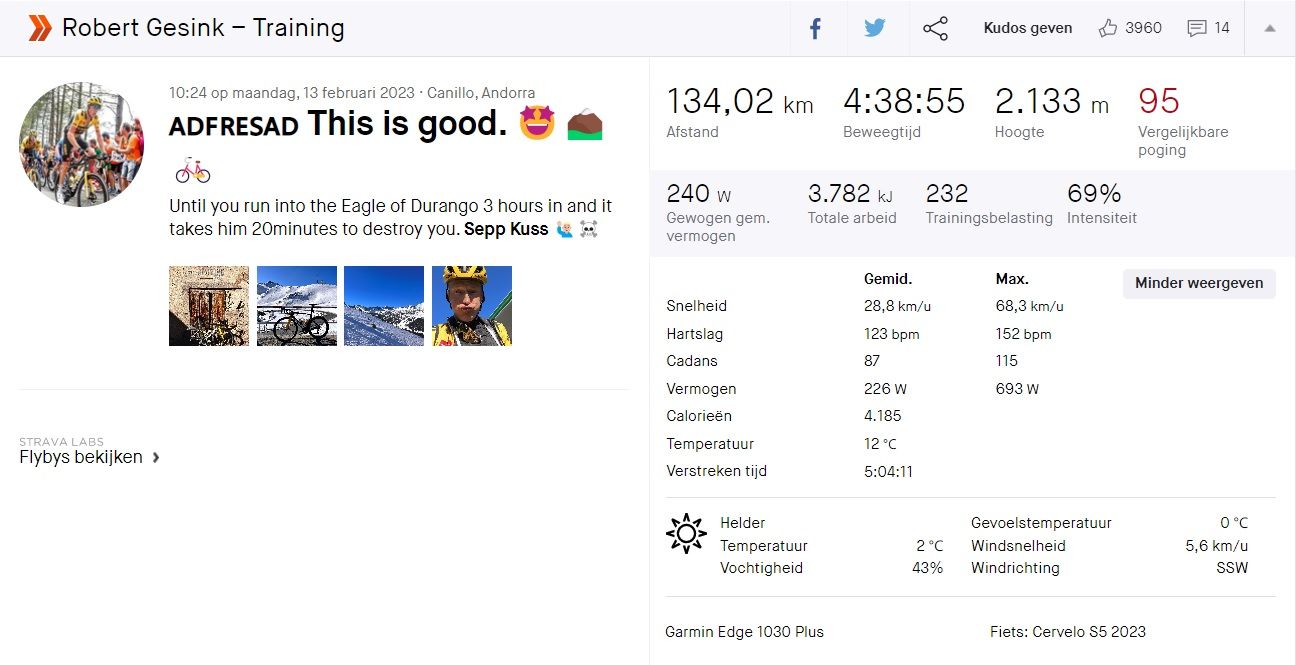View the rider selfie photo
The image size is (1296, 665).
[x=472, y=306]
